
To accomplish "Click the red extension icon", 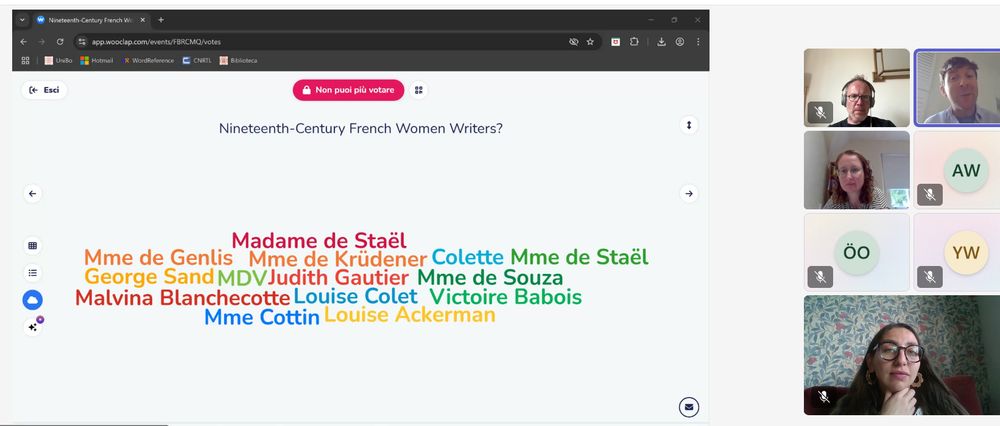I will pos(615,41).
